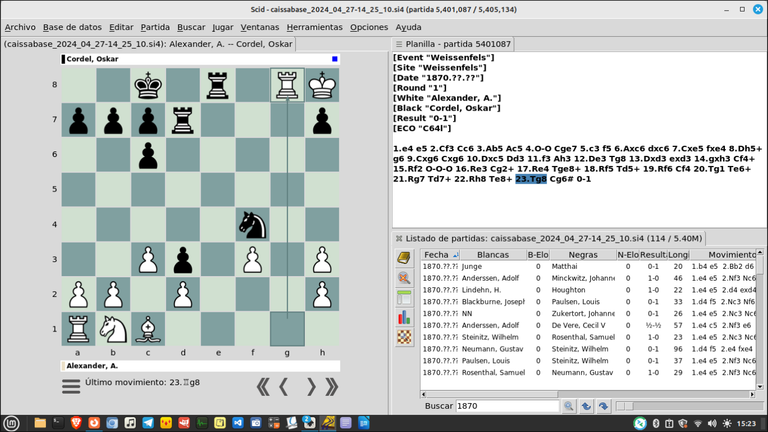Open the Archivo menu
This screenshot has height=432, width=768.
(x=20, y=27)
